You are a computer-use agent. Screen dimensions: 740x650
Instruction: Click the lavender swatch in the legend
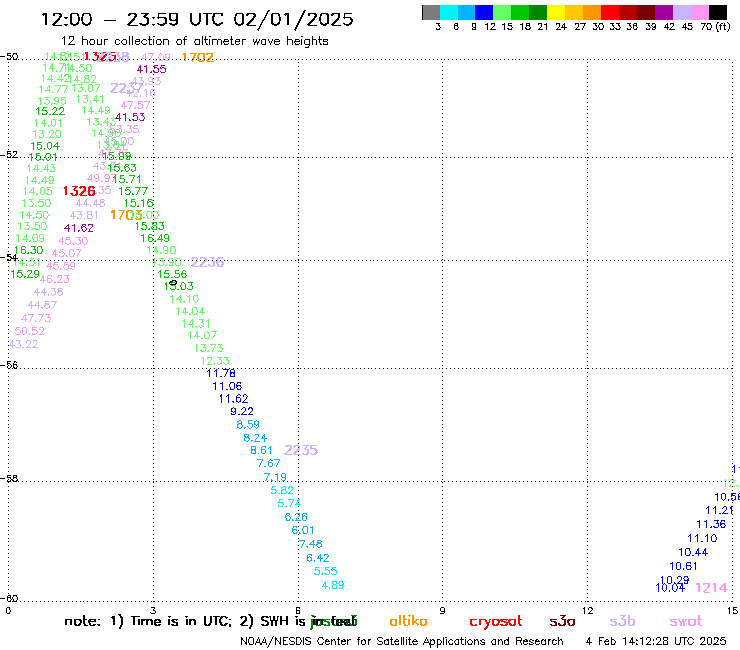pos(682,12)
